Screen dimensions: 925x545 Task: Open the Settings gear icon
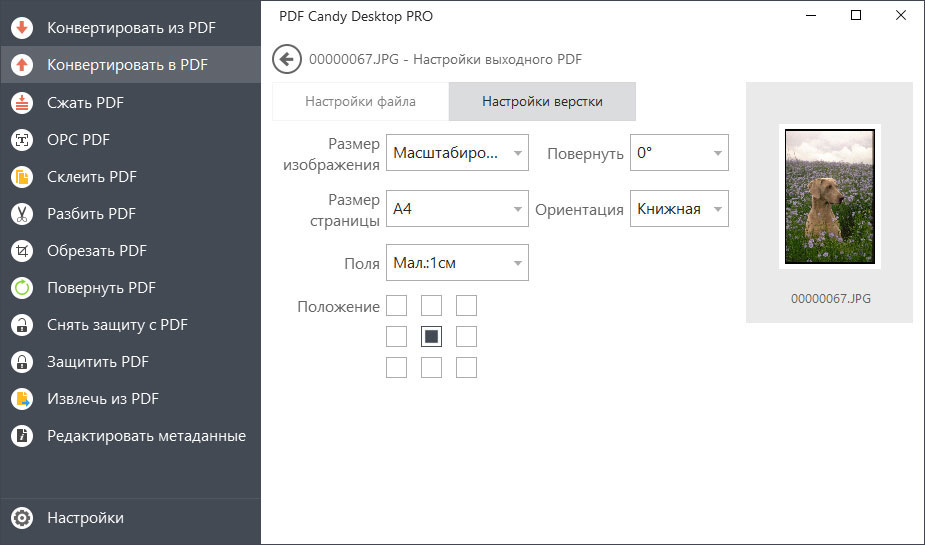[x=22, y=518]
